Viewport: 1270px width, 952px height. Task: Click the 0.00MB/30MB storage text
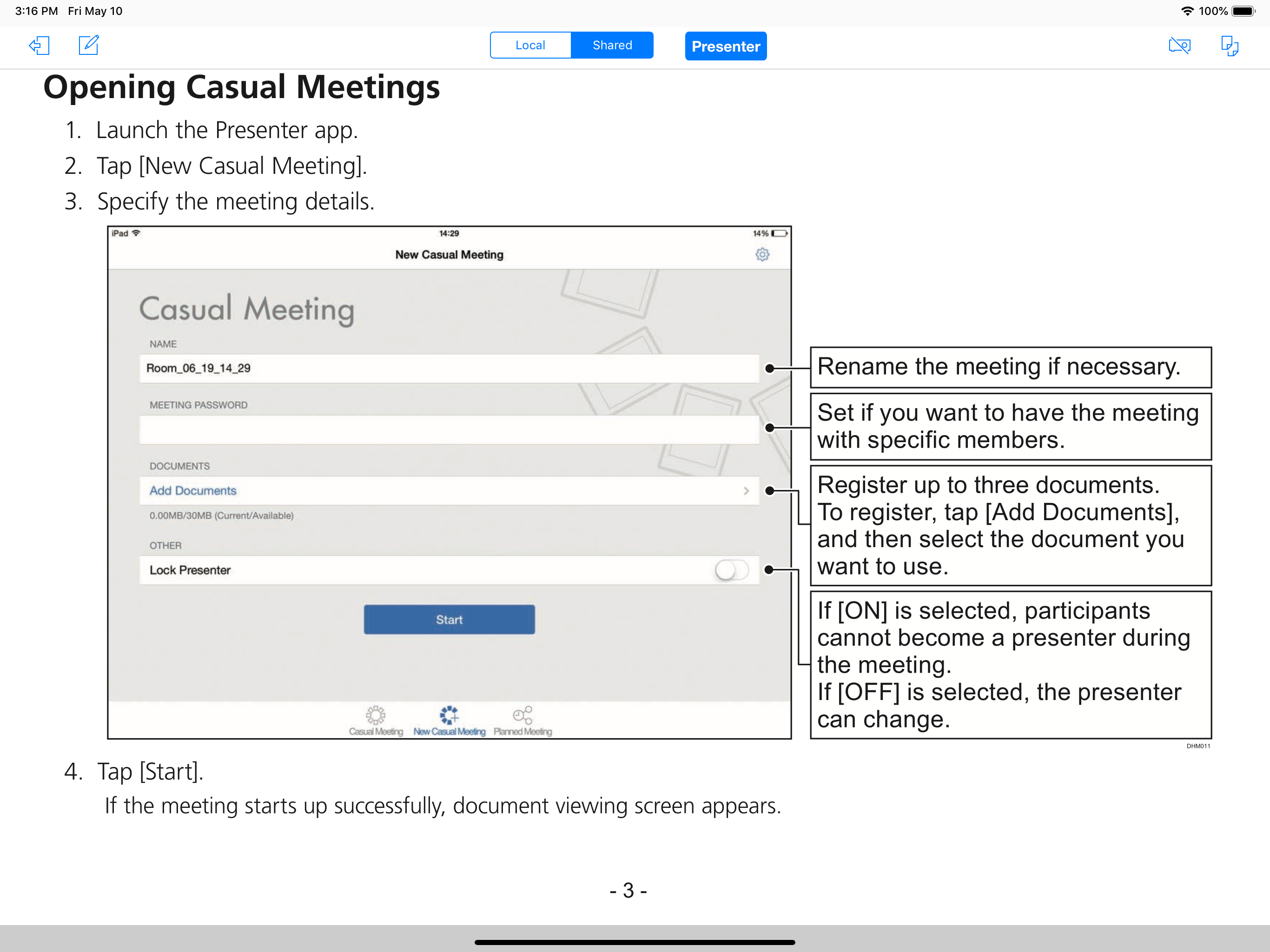pyautogui.click(x=221, y=516)
